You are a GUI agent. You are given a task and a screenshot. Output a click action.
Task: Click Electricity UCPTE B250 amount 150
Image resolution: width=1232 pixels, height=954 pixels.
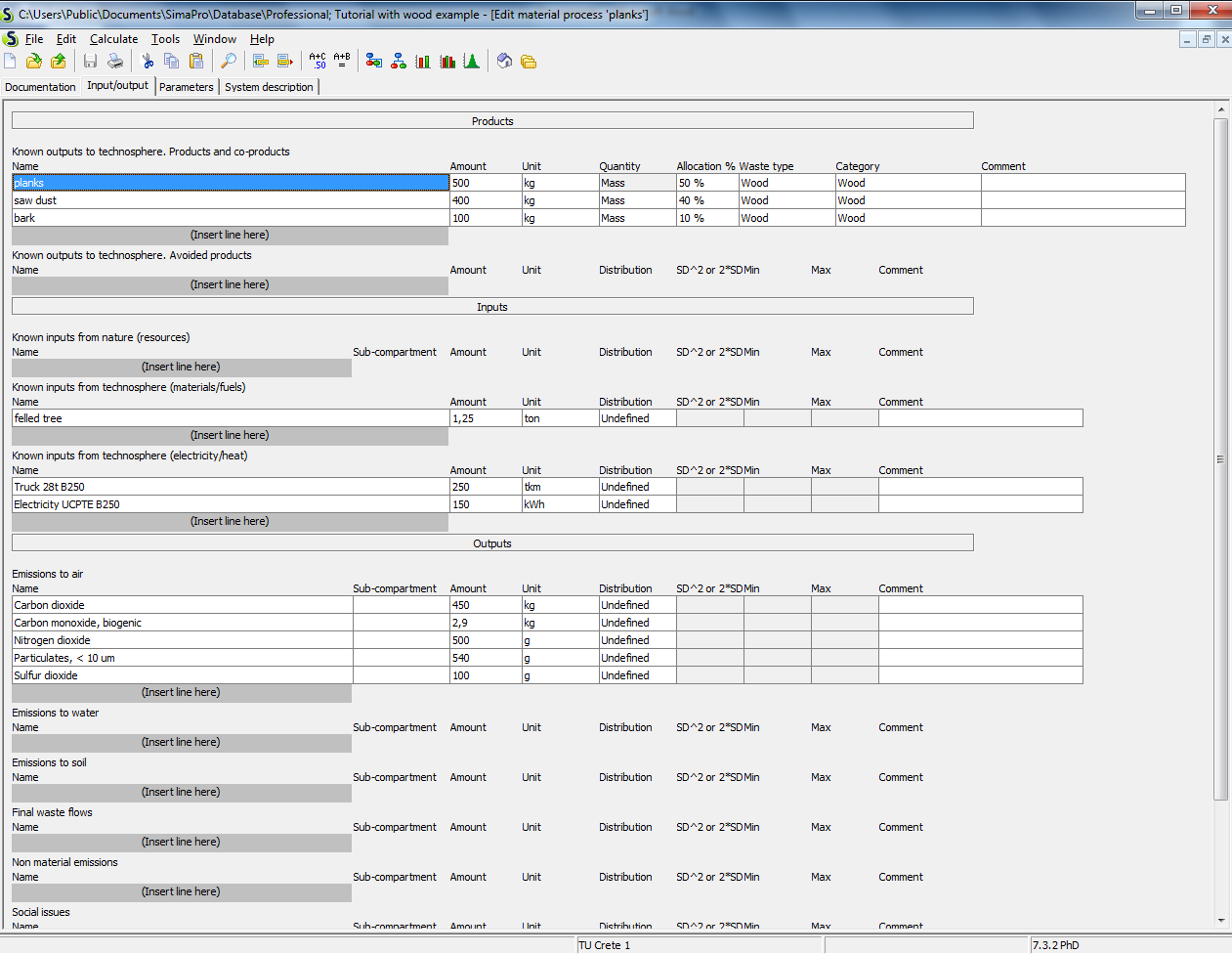tap(486, 504)
